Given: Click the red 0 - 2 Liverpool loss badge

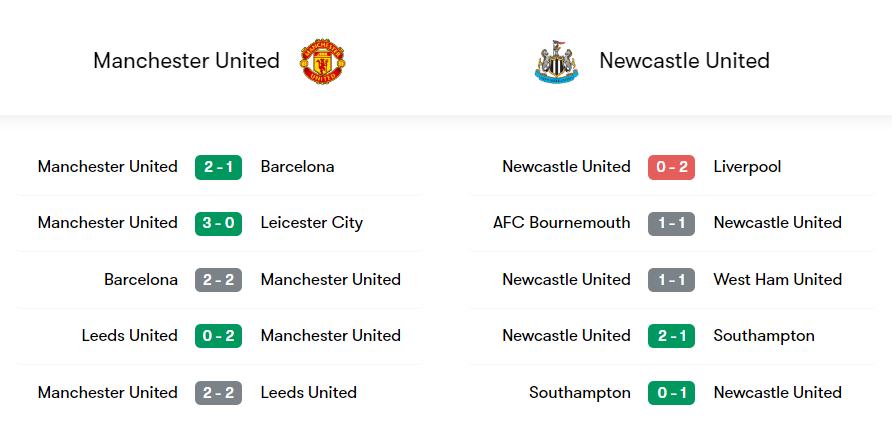Looking at the screenshot, I should click(671, 167).
